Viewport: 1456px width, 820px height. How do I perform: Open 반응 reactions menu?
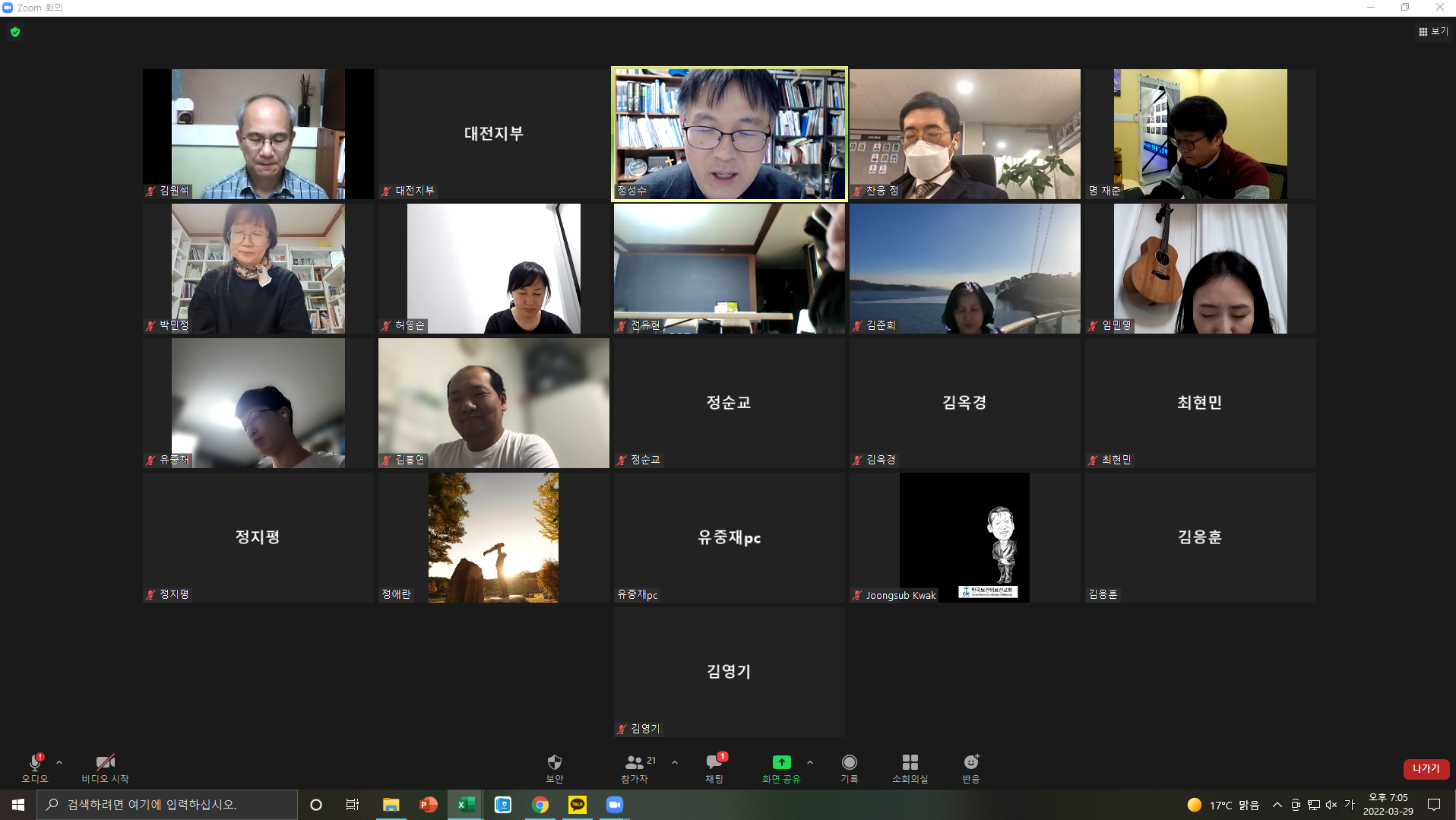tap(971, 768)
